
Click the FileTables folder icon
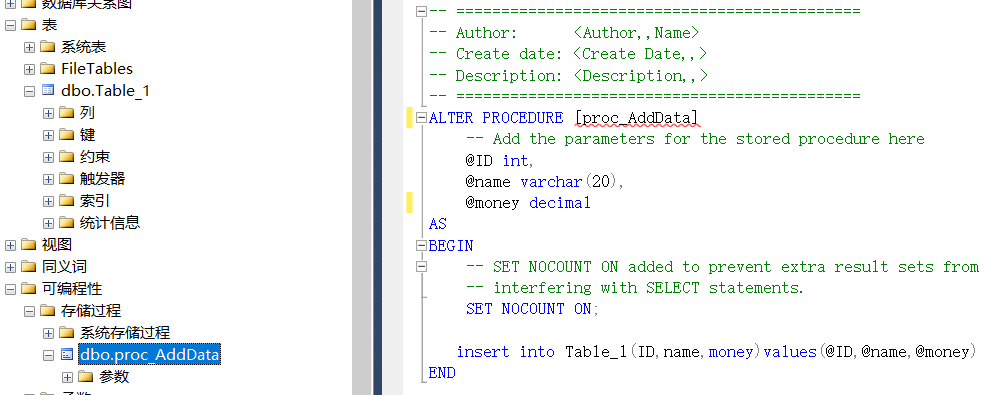[47, 68]
